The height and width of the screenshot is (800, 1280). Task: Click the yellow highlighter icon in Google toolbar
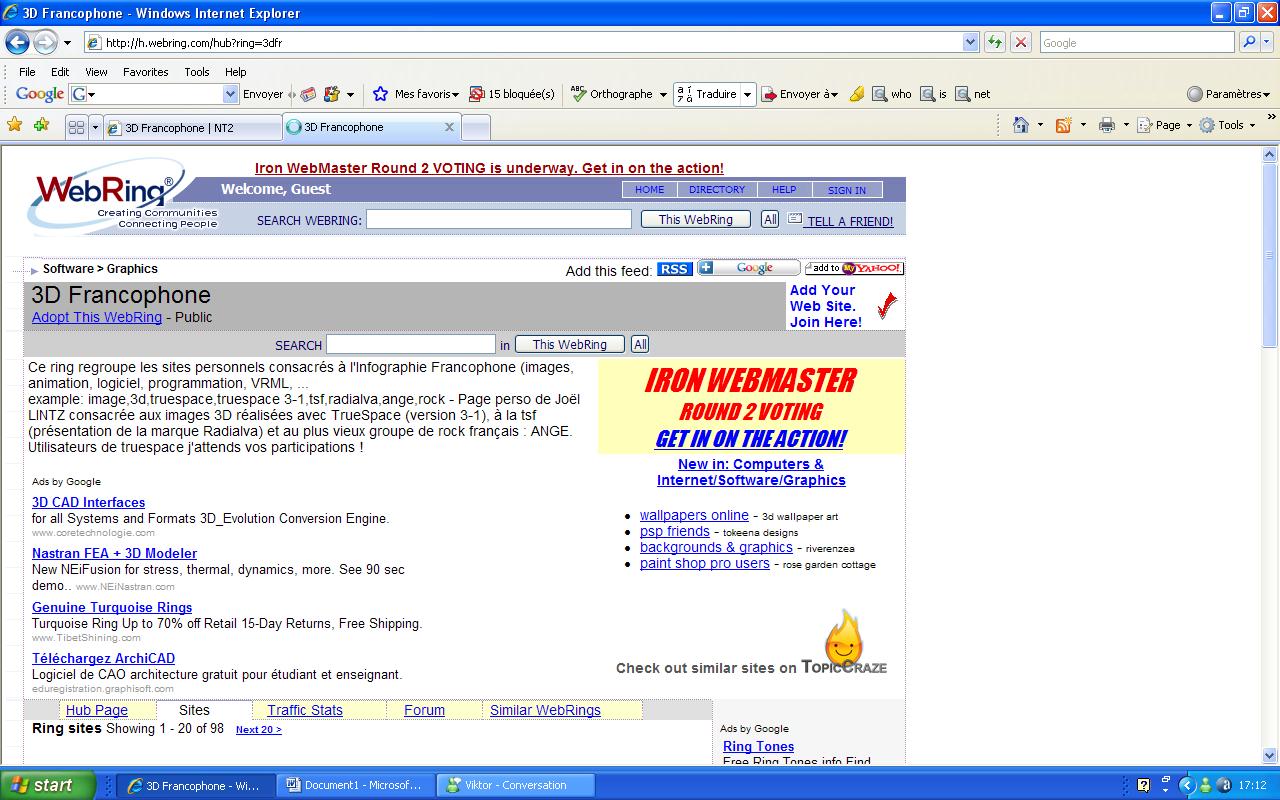tap(857, 94)
